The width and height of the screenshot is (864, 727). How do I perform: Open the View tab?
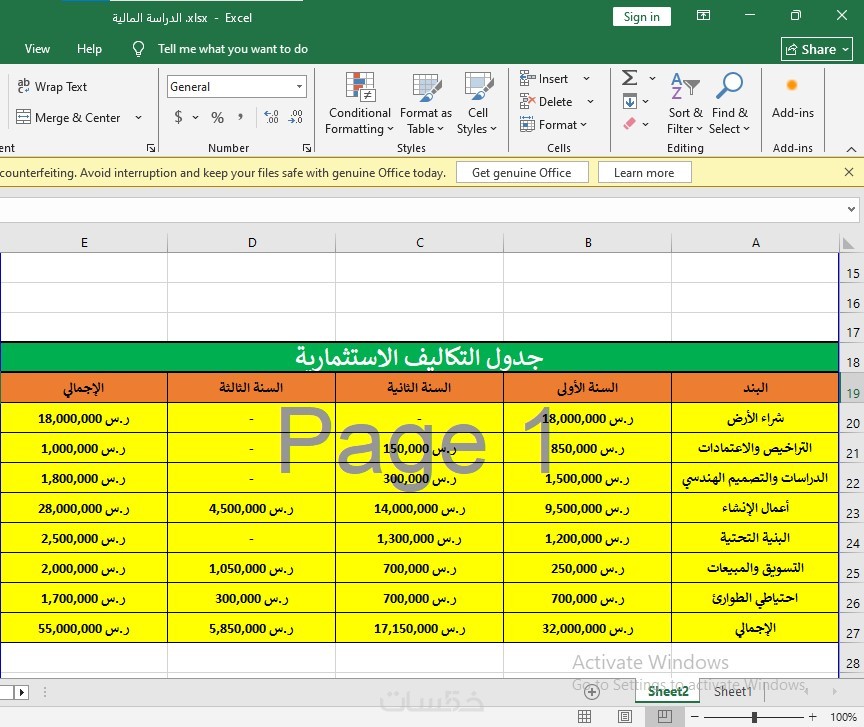(x=37, y=49)
